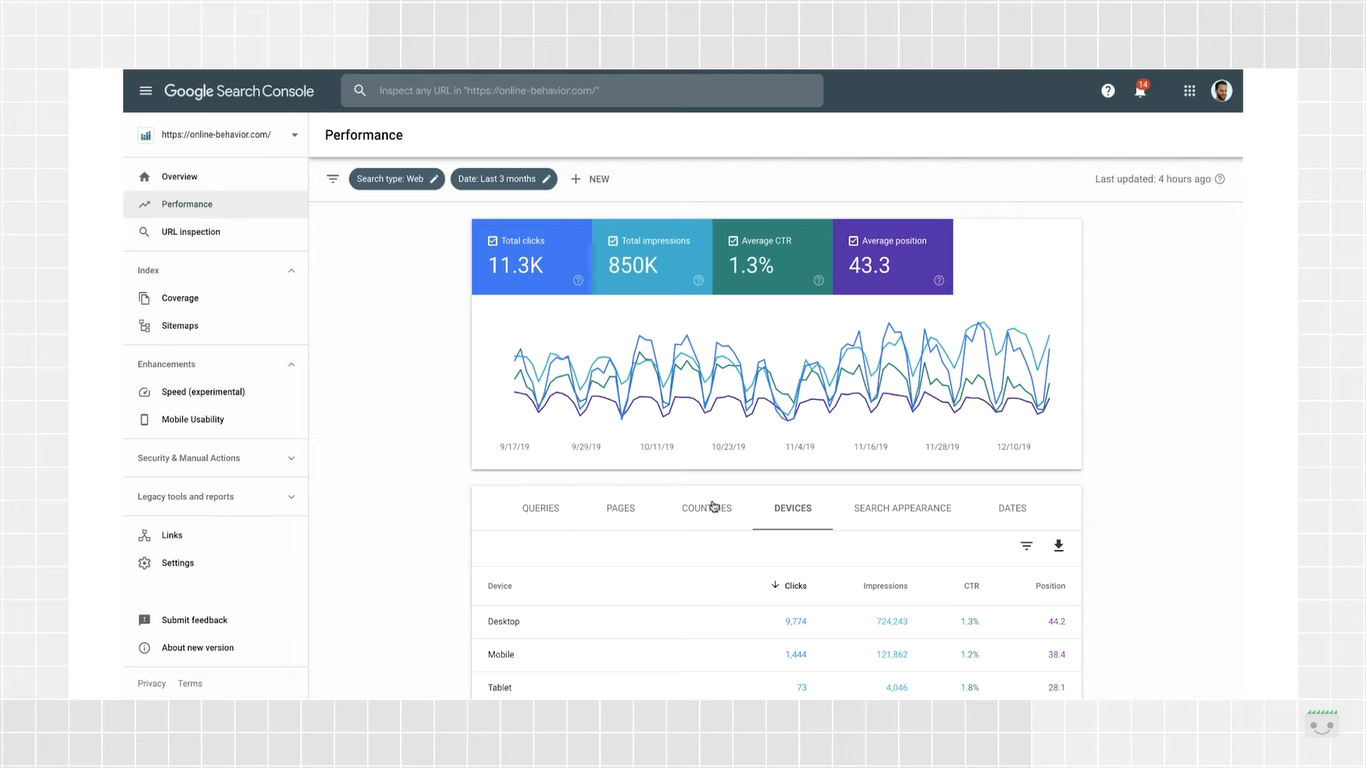Switch to the Queries tab
The height and width of the screenshot is (768, 1366).
(x=540, y=508)
